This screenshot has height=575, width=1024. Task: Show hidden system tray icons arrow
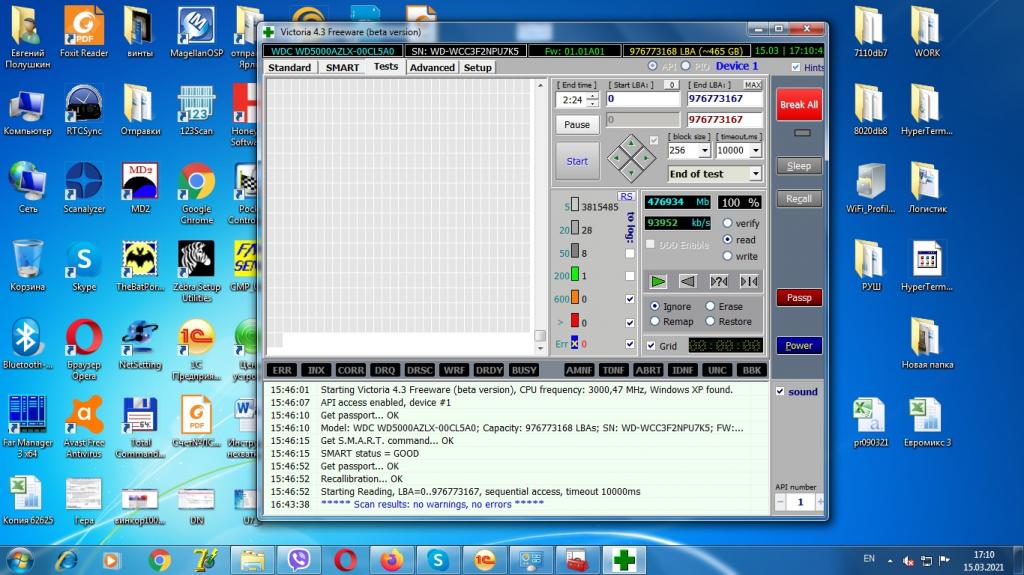click(889, 561)
